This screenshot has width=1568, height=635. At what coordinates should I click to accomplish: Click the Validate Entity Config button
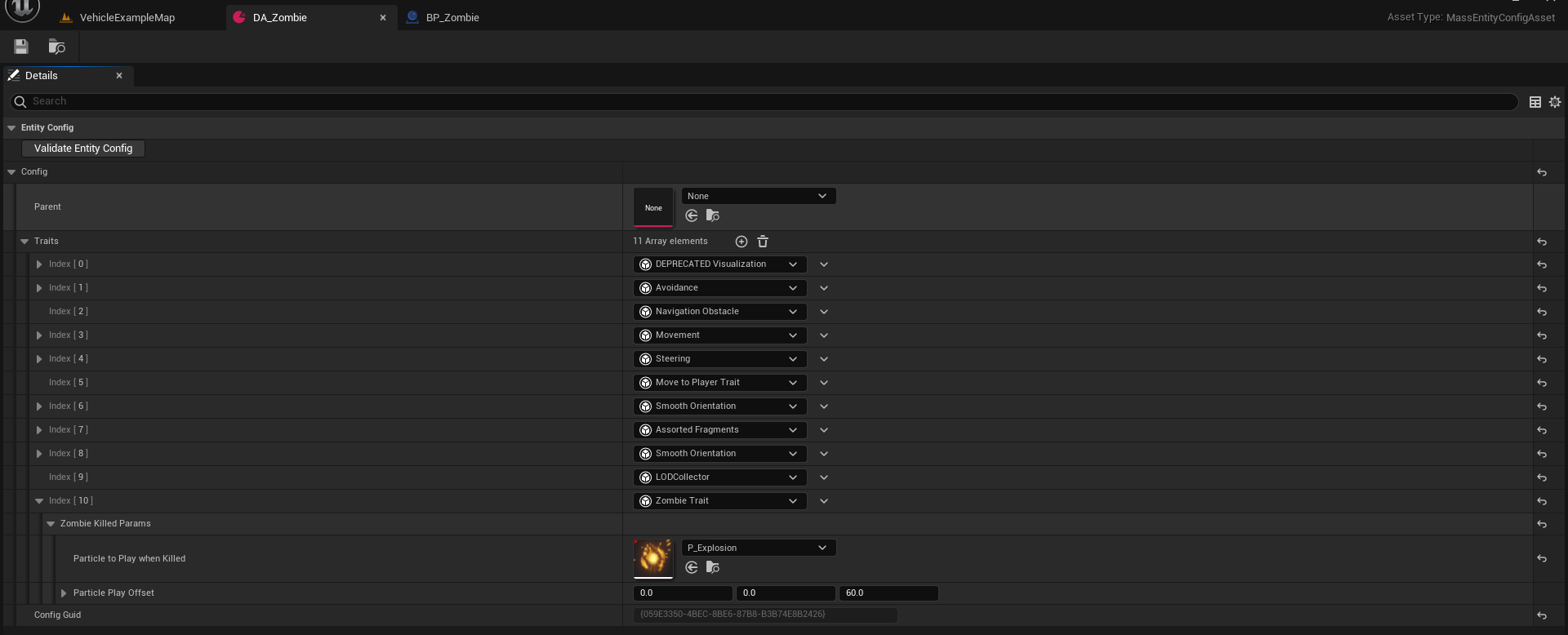pyautogui.click(x=83, y=149)
